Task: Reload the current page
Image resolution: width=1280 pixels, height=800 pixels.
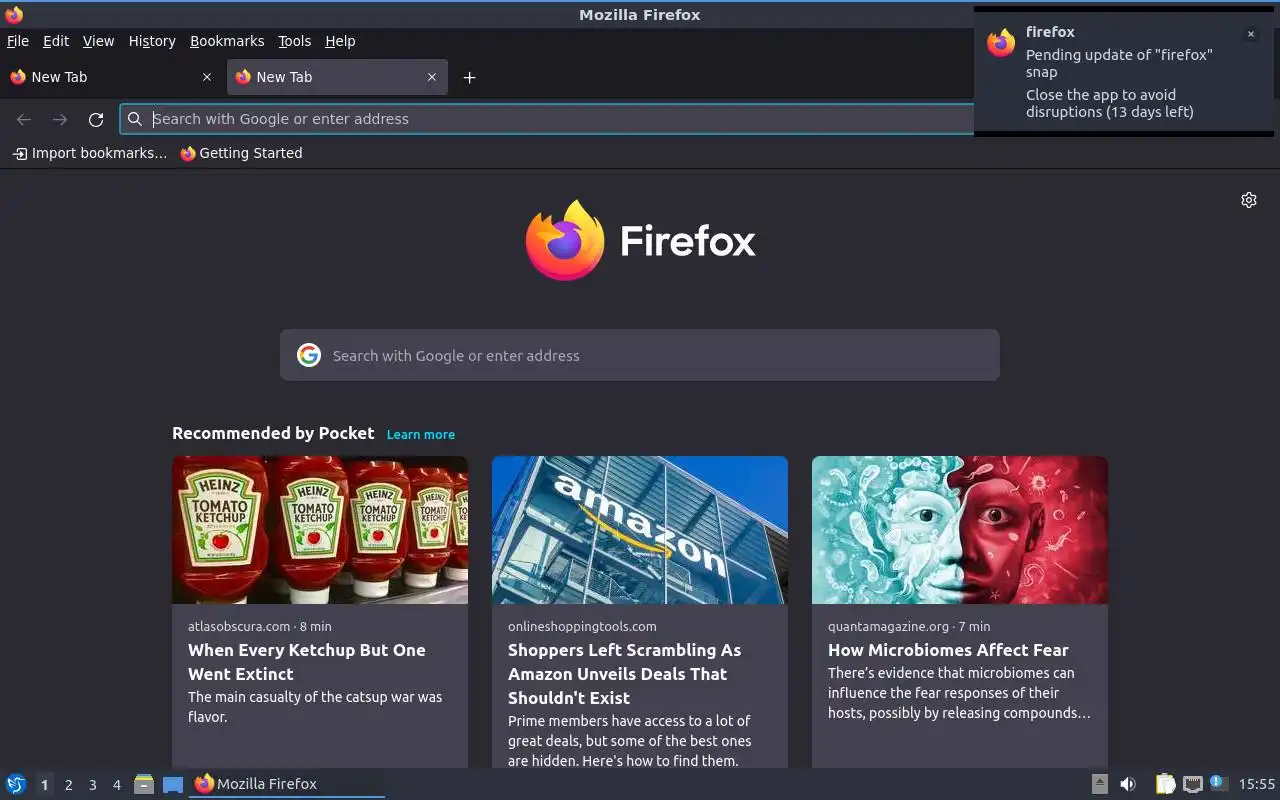Action: pos(96,119)
